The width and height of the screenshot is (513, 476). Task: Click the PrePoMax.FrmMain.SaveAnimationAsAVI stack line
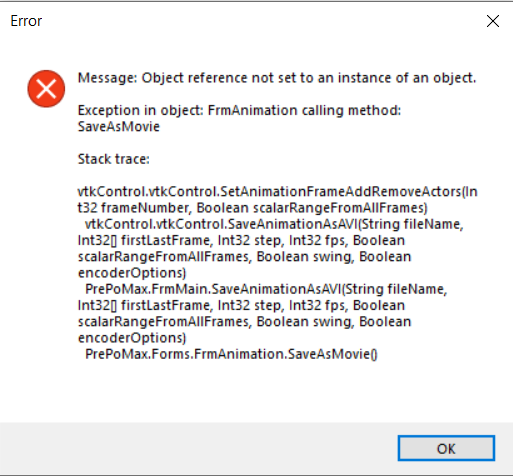(266, 289)
